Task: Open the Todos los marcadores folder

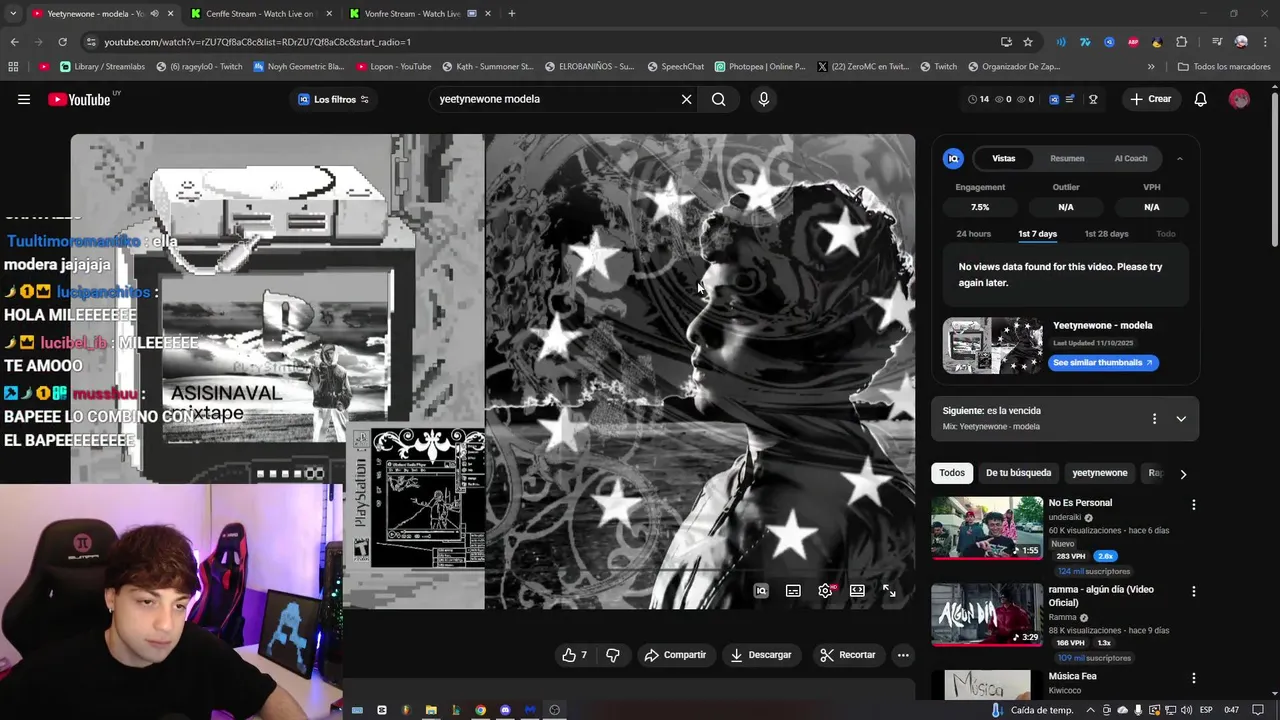Action: (x=1224, y=67)
